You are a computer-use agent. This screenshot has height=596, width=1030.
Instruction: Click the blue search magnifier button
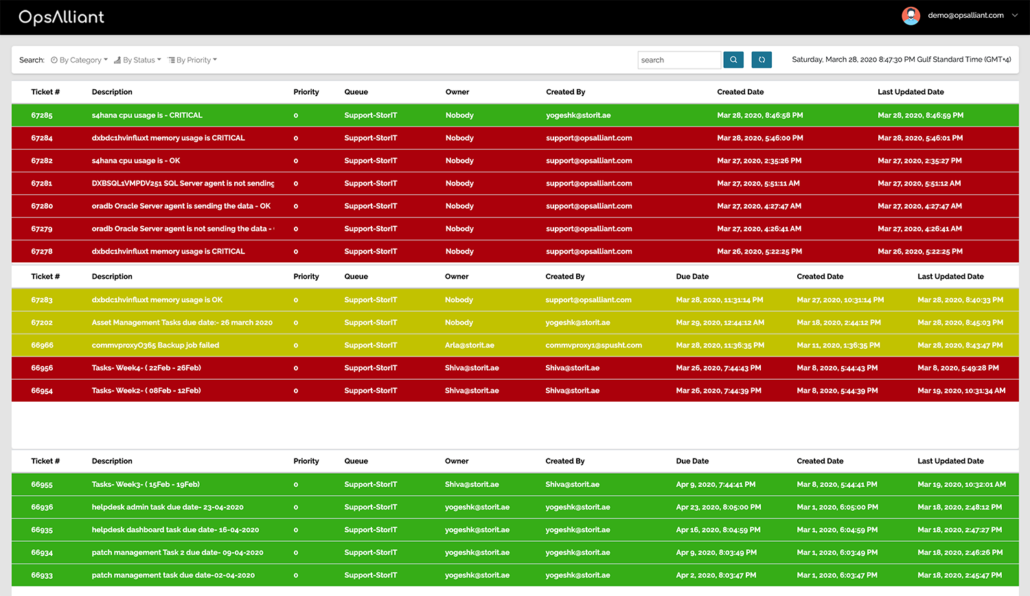733,60
